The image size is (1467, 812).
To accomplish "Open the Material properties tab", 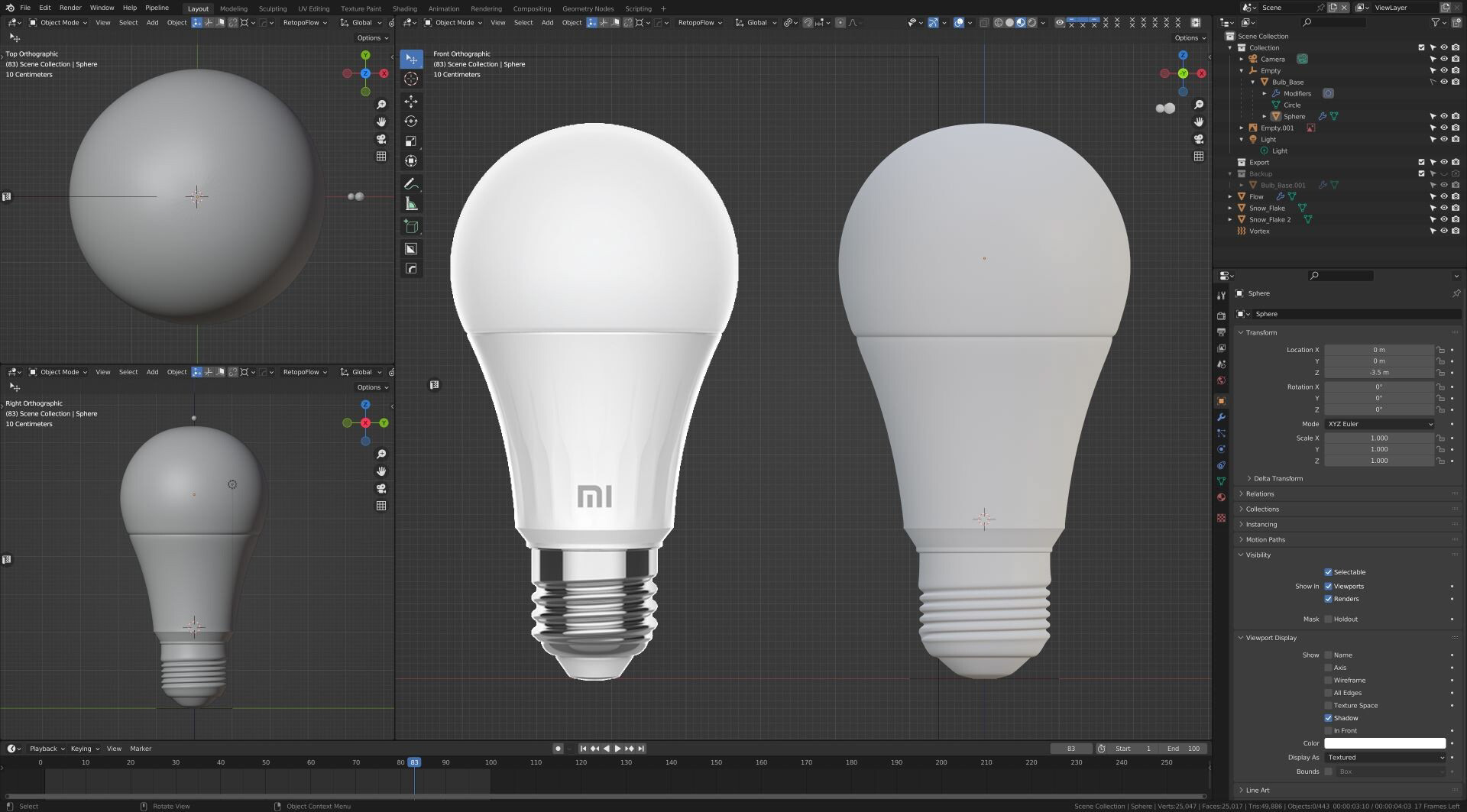I will click(x=1221, y=497).
